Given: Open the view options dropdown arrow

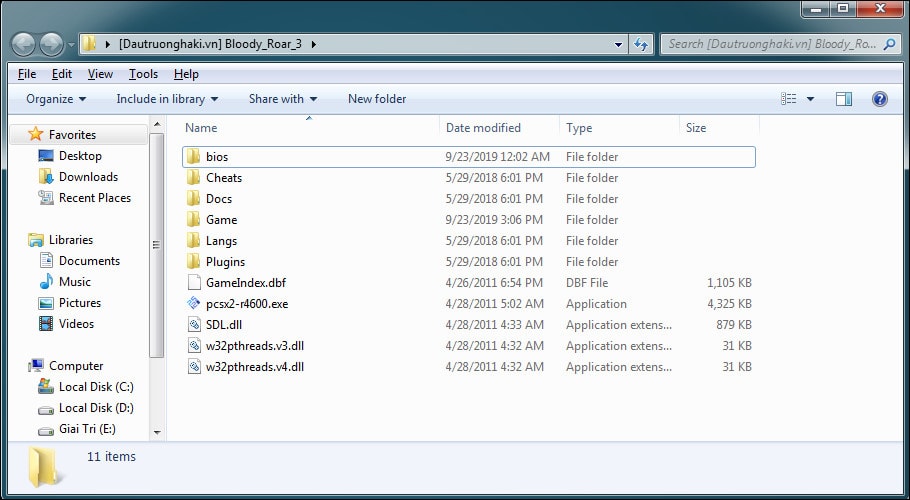Looking at the screenshot, I should (810, 99).
